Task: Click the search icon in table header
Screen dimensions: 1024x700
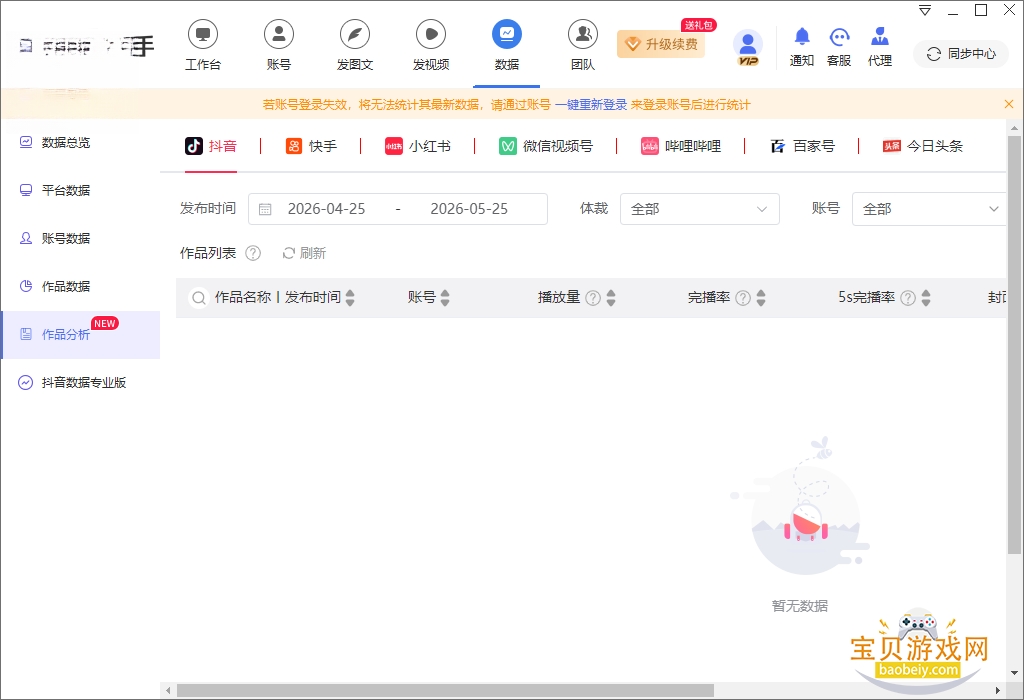Action: tap(199, 298)
